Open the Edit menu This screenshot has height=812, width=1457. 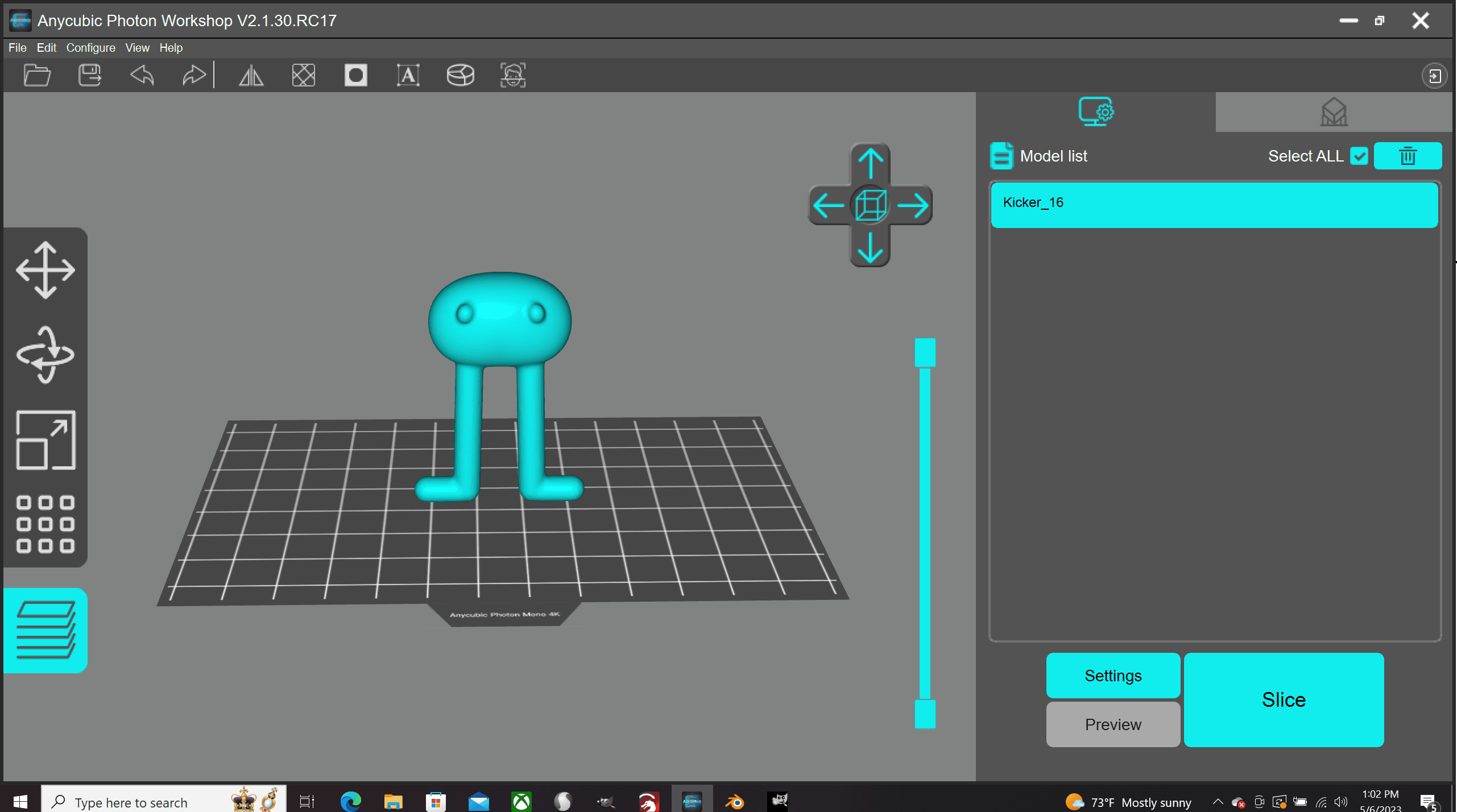45,47
